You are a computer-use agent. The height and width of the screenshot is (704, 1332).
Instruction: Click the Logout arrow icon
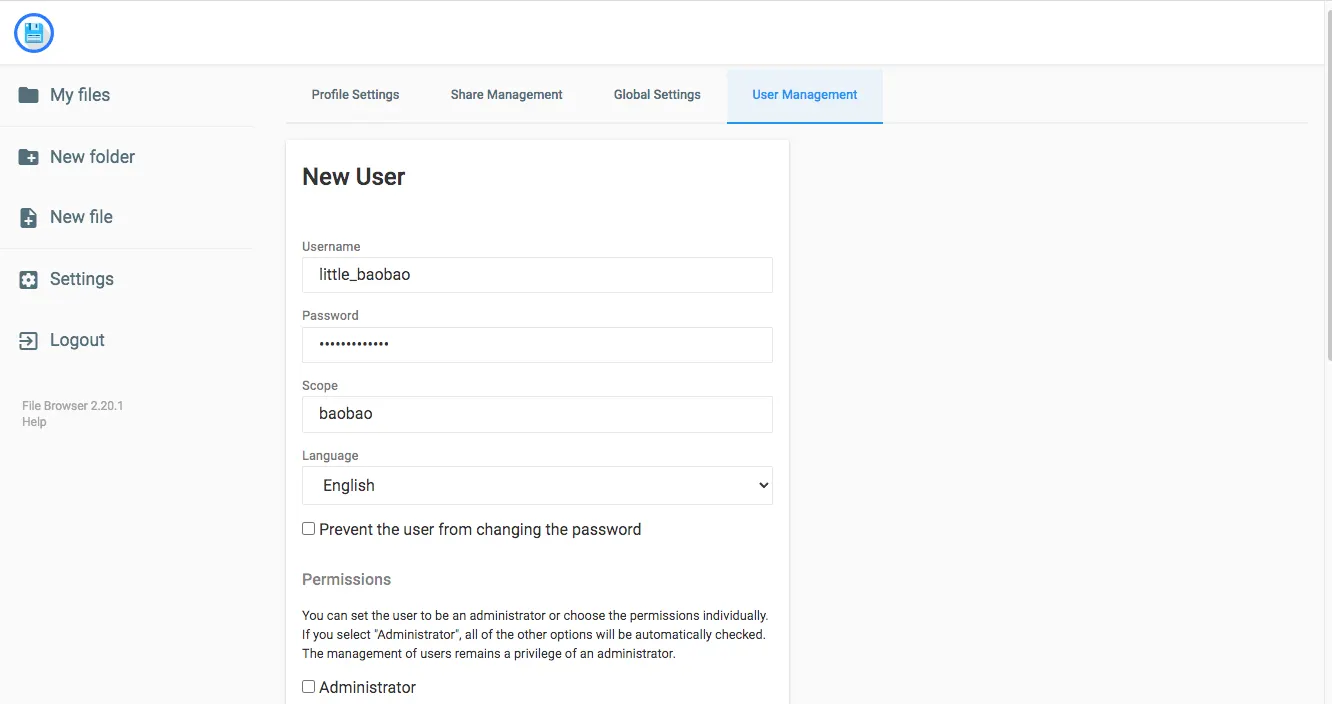(x=29, y=341)
